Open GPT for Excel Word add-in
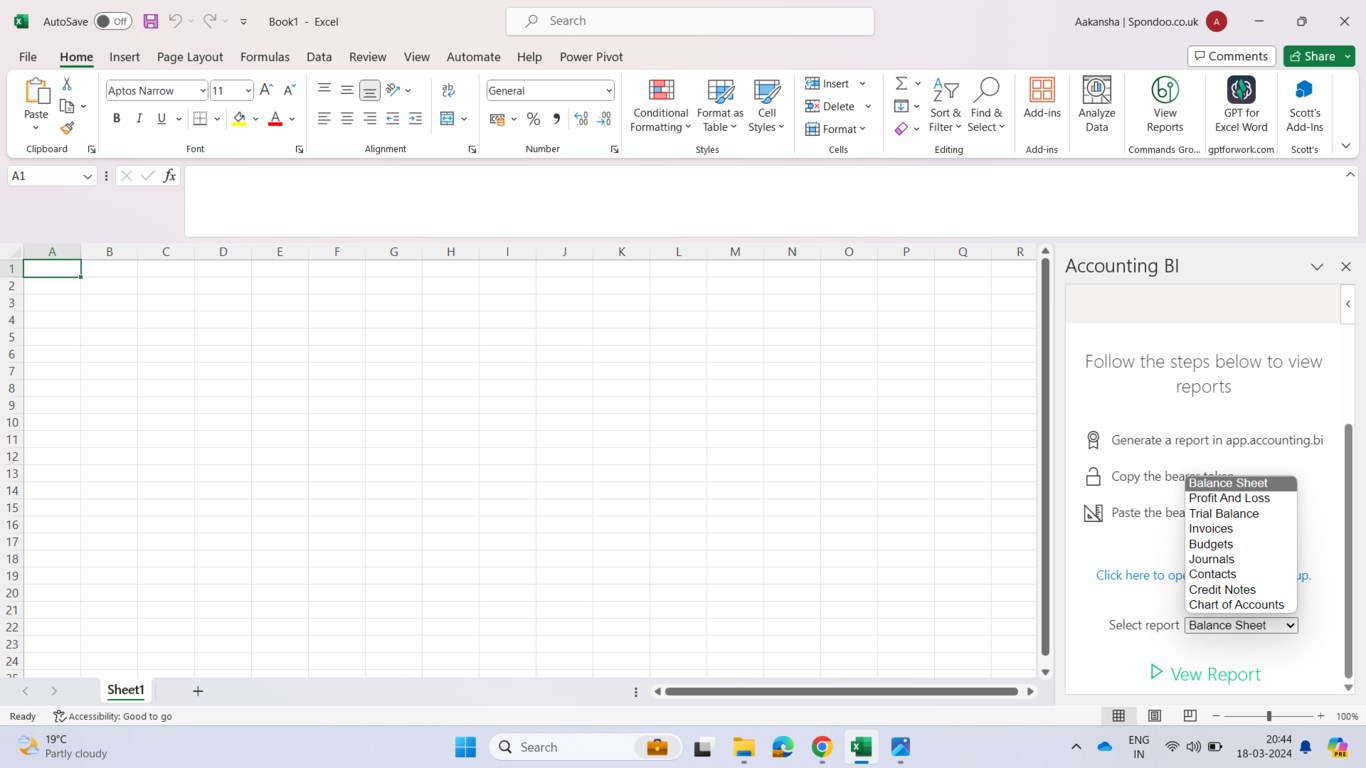The width and height of the screenshot is (1366, 768). 1241,105
